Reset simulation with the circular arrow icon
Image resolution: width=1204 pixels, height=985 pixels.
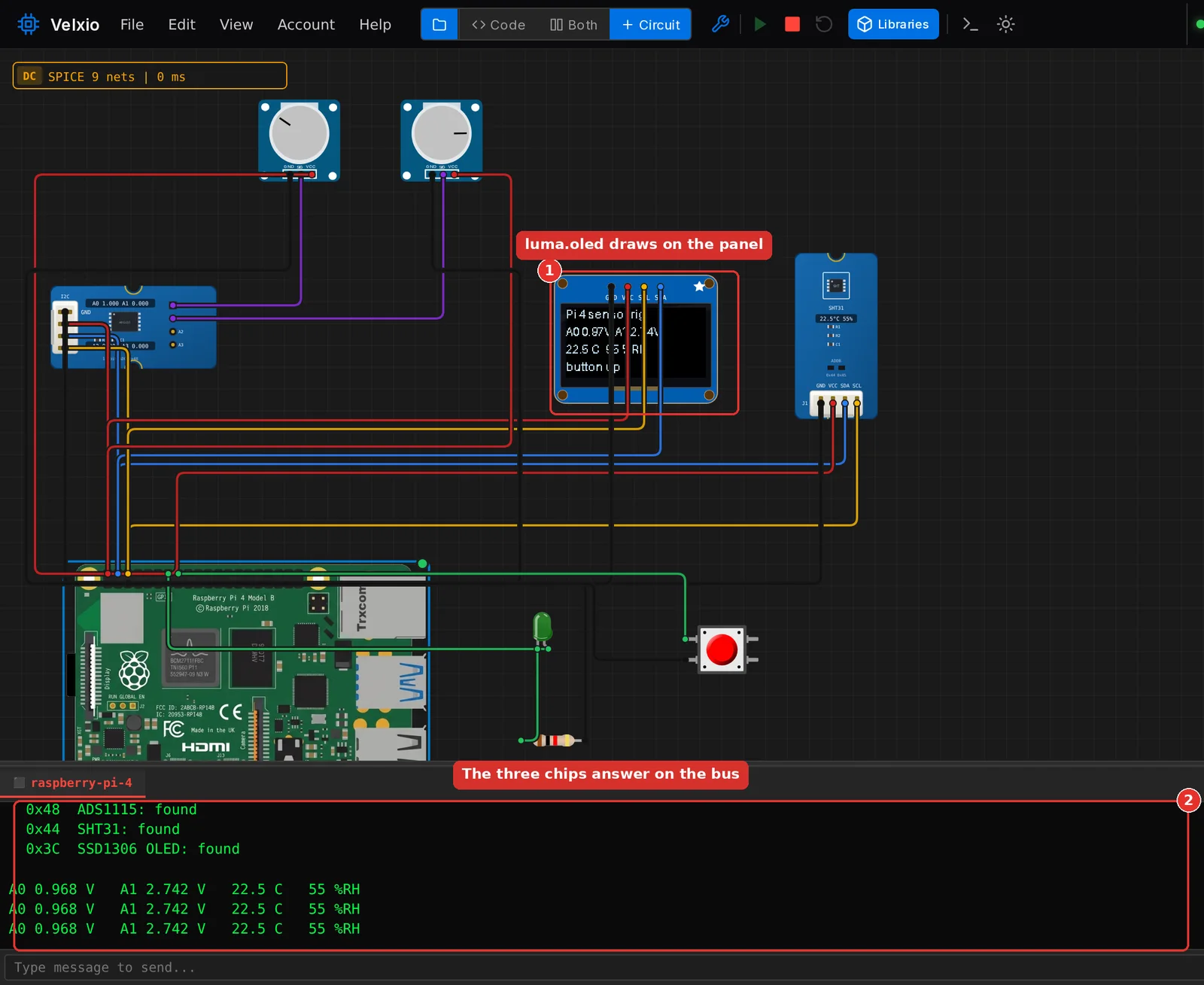pos(824,24)
